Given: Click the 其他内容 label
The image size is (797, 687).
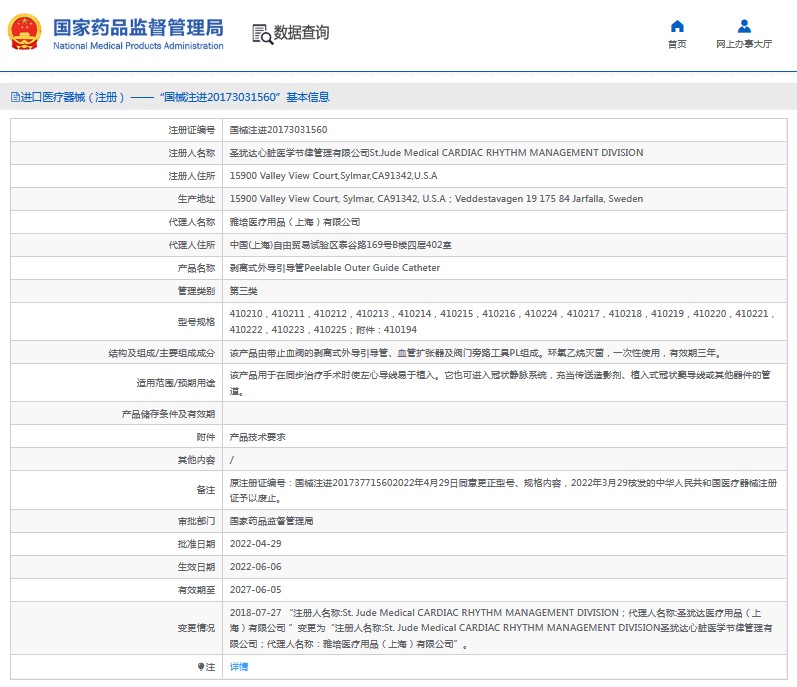Looking at the screenshot, I should pyautogui.click(x=196, y=460).
